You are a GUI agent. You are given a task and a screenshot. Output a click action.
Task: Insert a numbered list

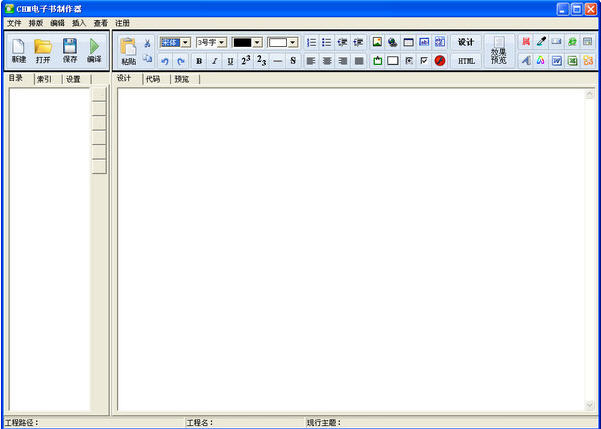pos(311,42)
